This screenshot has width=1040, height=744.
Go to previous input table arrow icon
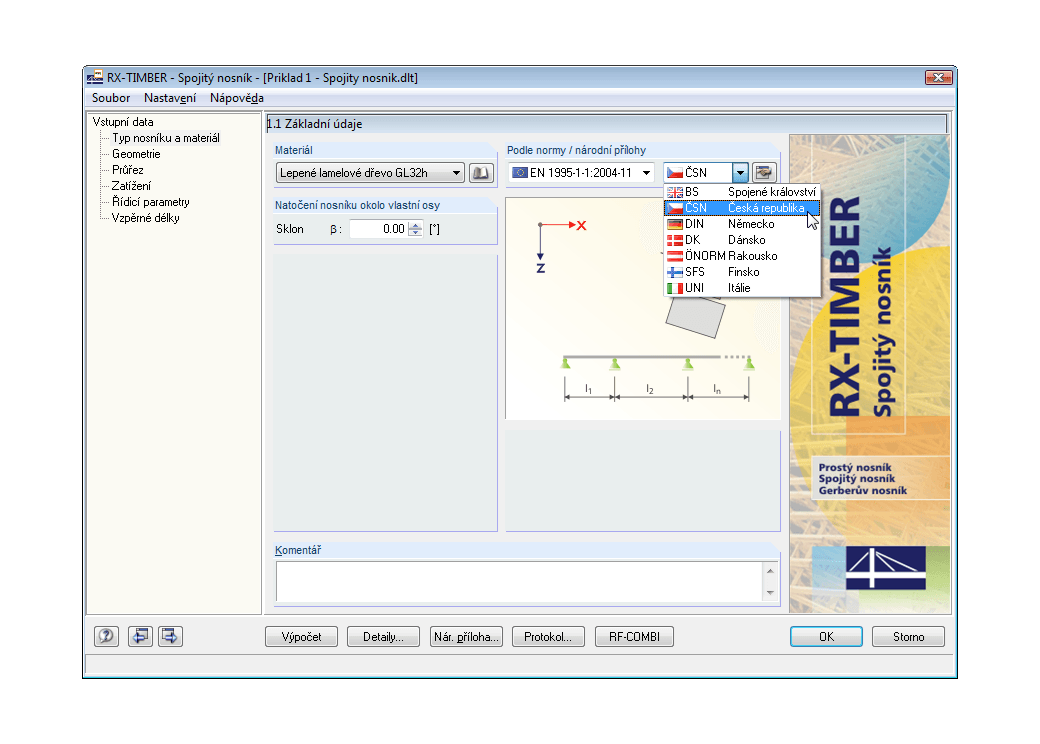pos(140,637)
